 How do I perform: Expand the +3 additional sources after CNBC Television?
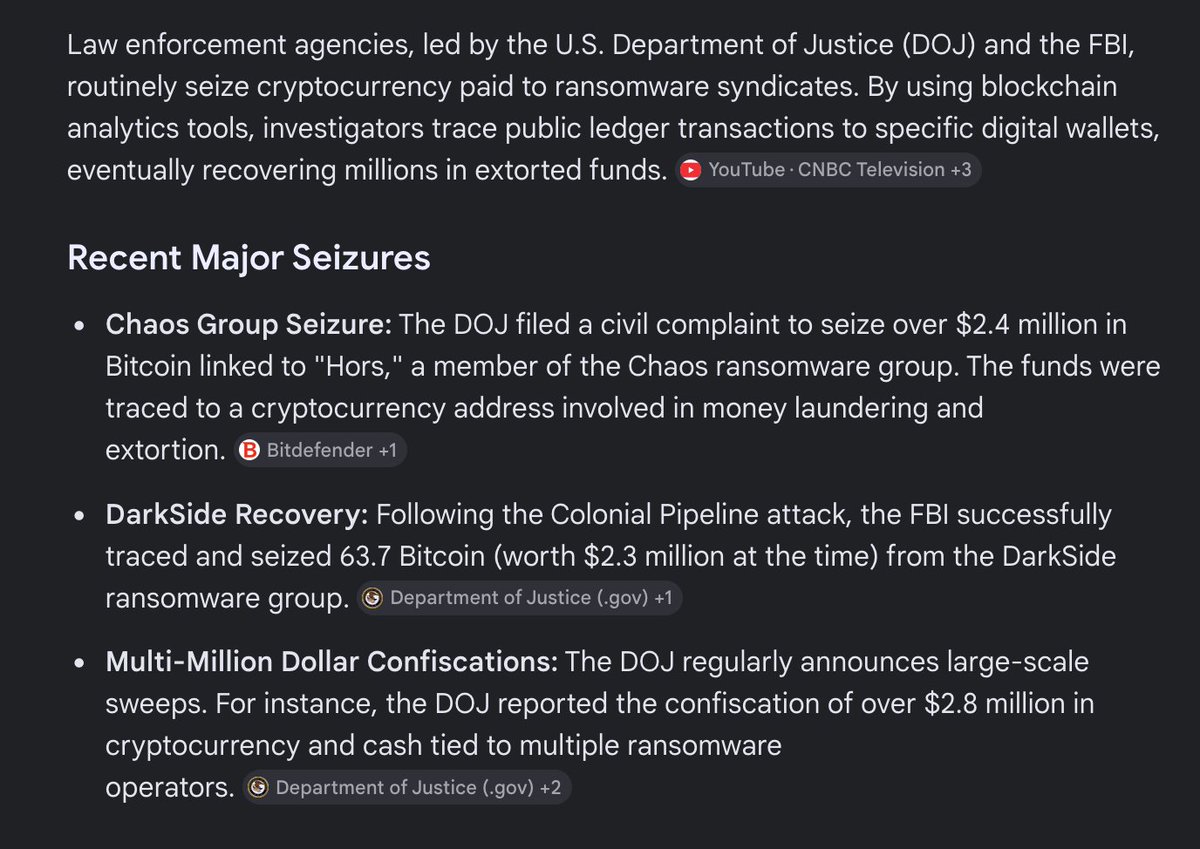(961, 170)
